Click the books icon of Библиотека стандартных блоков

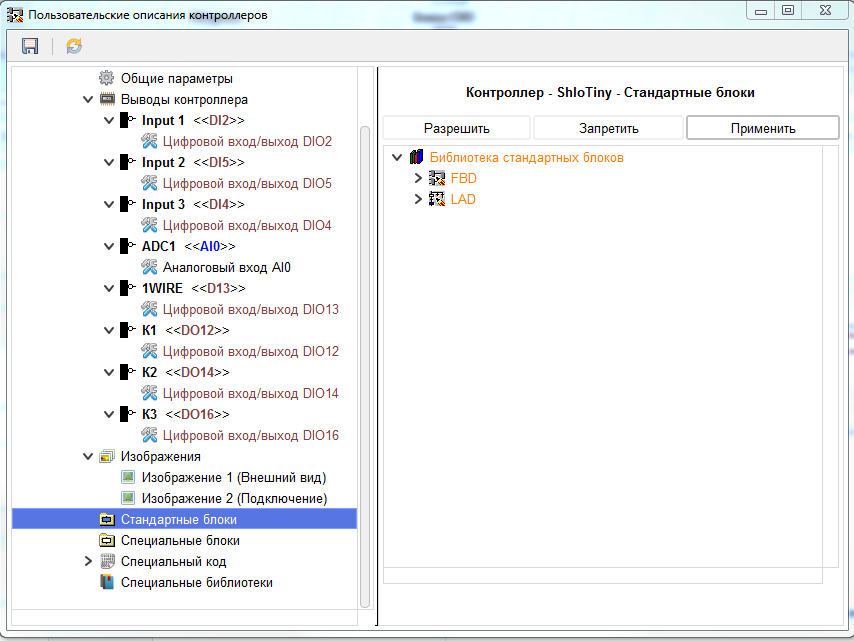[417, 157]
